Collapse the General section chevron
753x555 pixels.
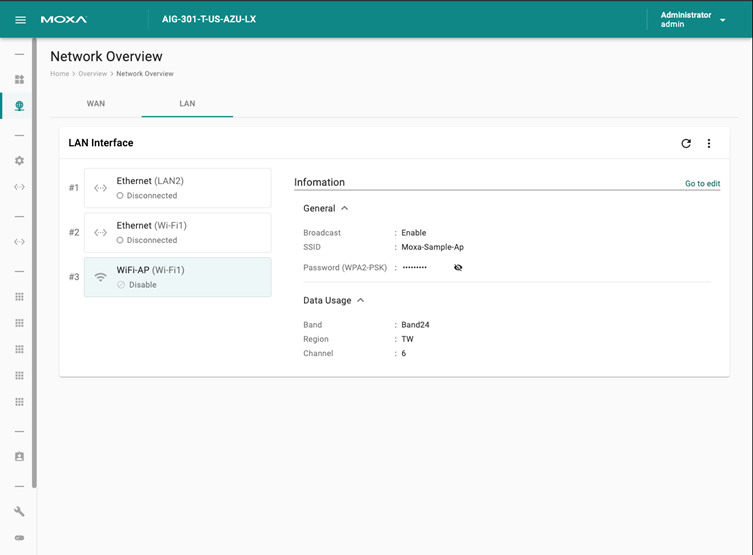tap(344, 208)
